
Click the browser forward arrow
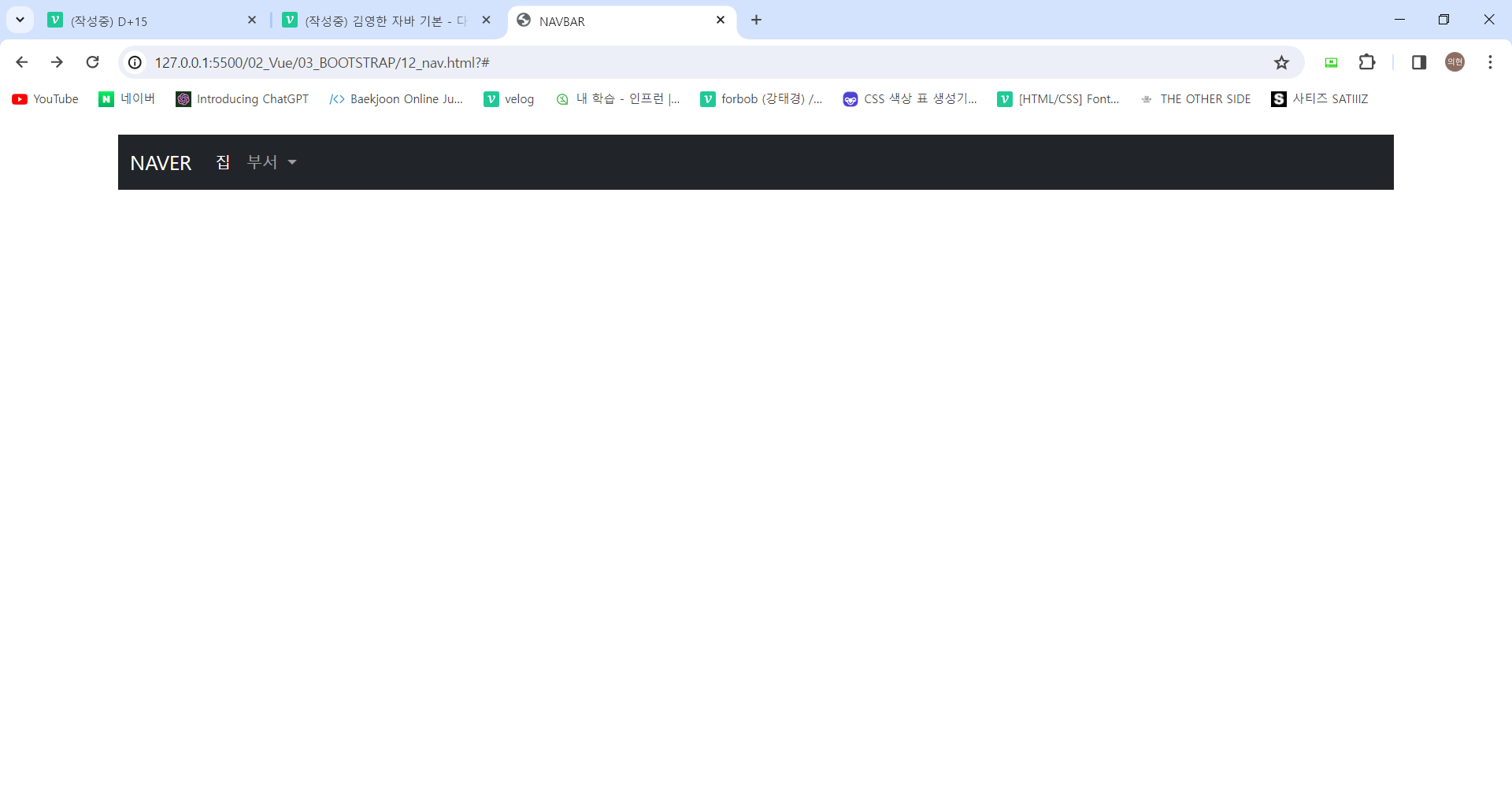(x=57, y=62)
